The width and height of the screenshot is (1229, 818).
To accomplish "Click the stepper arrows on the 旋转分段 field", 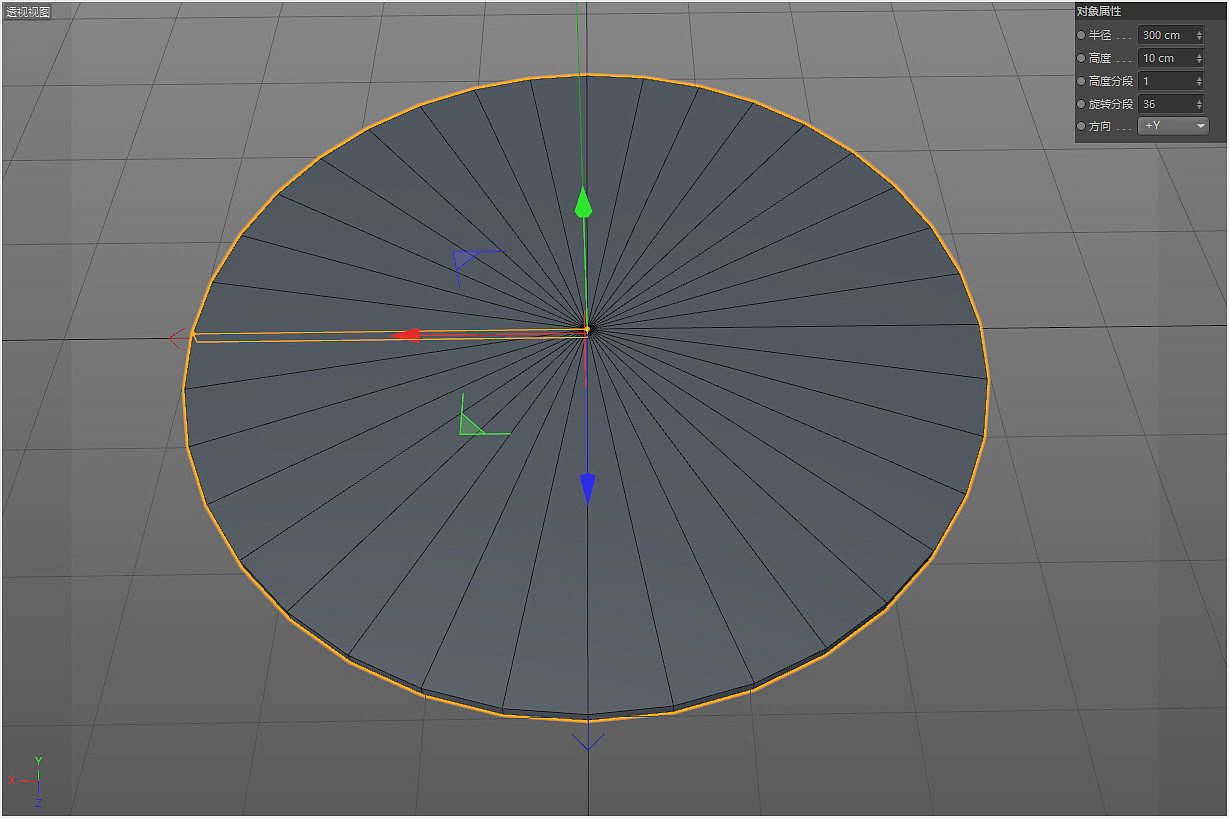I will click(x=1199, y=104).
